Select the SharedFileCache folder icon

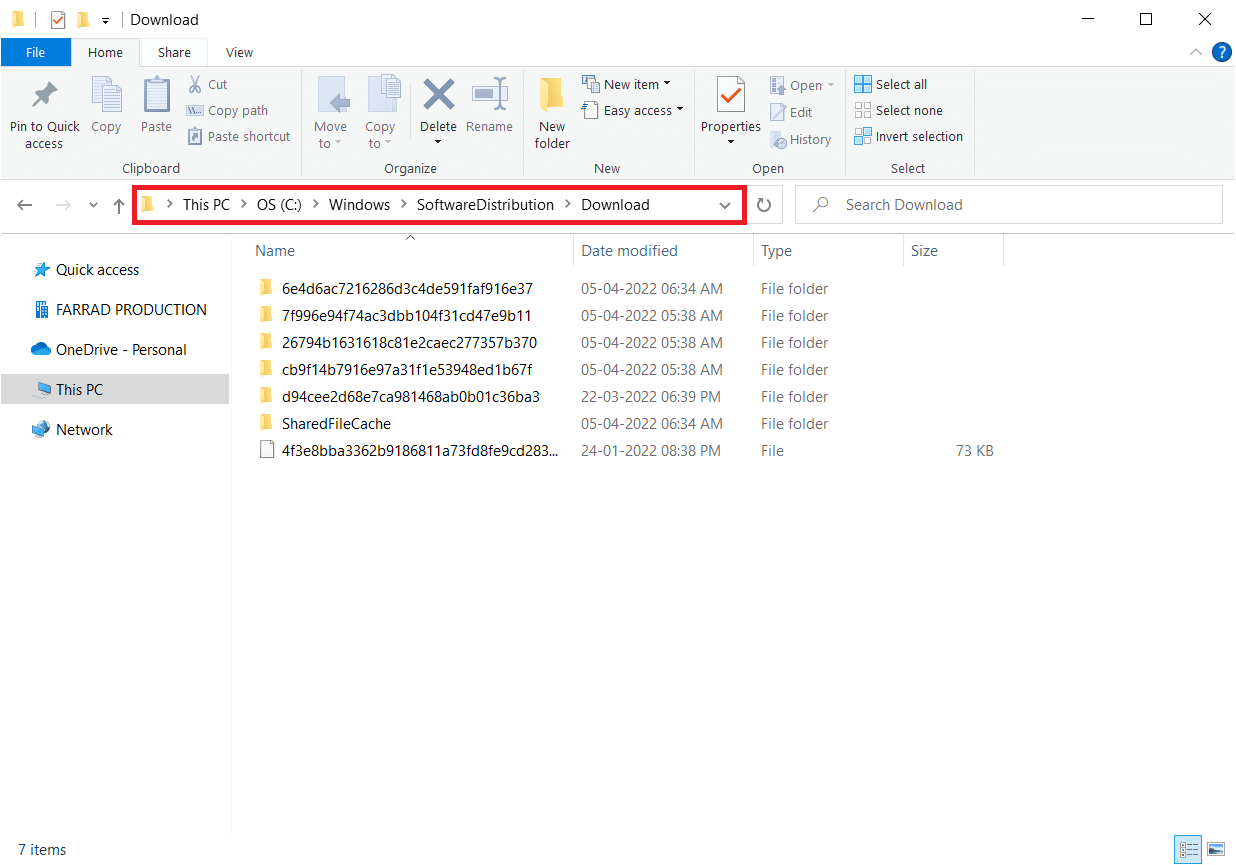coord(266,423)
